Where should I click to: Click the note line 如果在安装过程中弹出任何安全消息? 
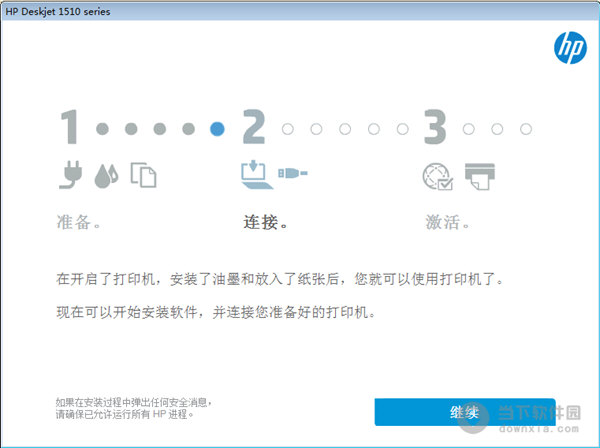click(x=134, y=402)
